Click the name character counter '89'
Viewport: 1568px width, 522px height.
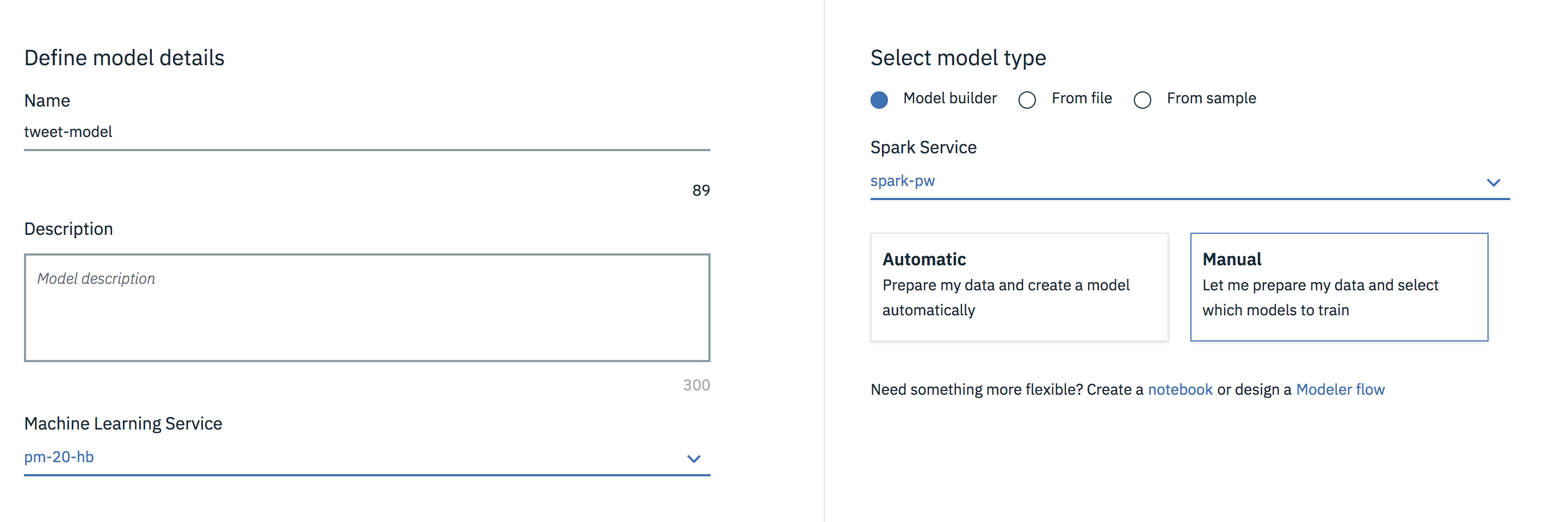(701, 190)
